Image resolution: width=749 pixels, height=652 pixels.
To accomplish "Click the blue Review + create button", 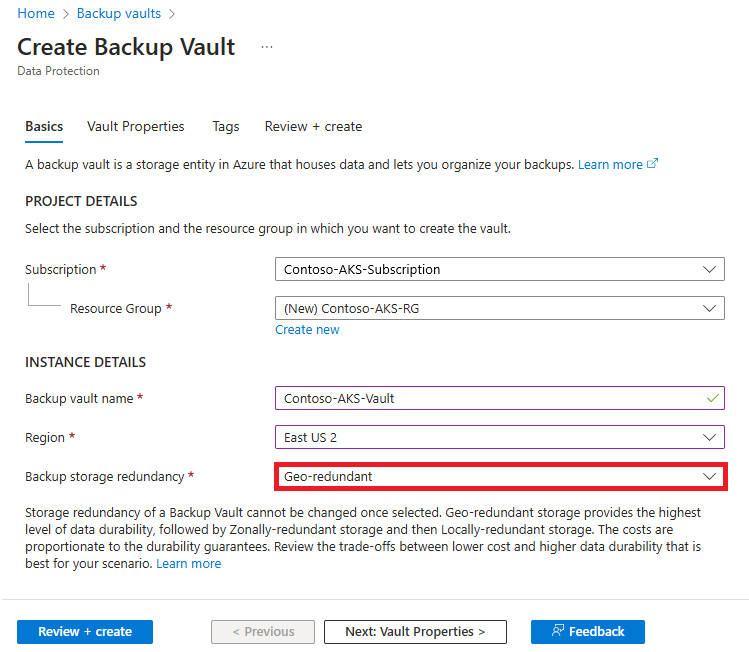I will (x=85, y=632).
